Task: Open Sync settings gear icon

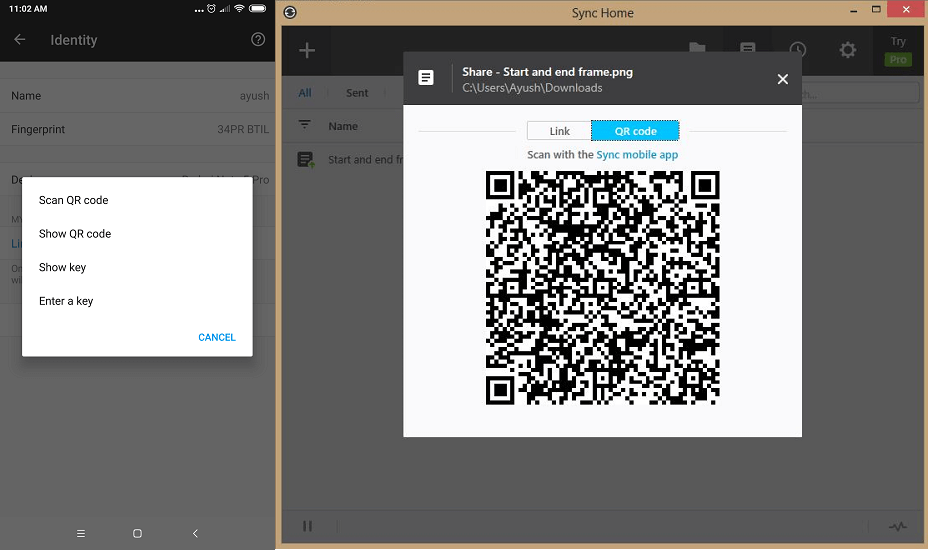Action: click(848, 50)
